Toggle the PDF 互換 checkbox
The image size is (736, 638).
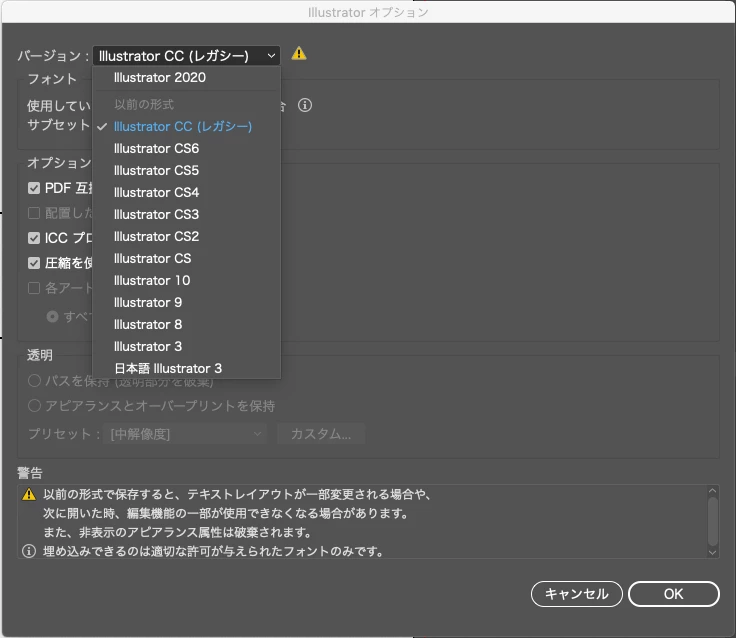click(34, 188)
